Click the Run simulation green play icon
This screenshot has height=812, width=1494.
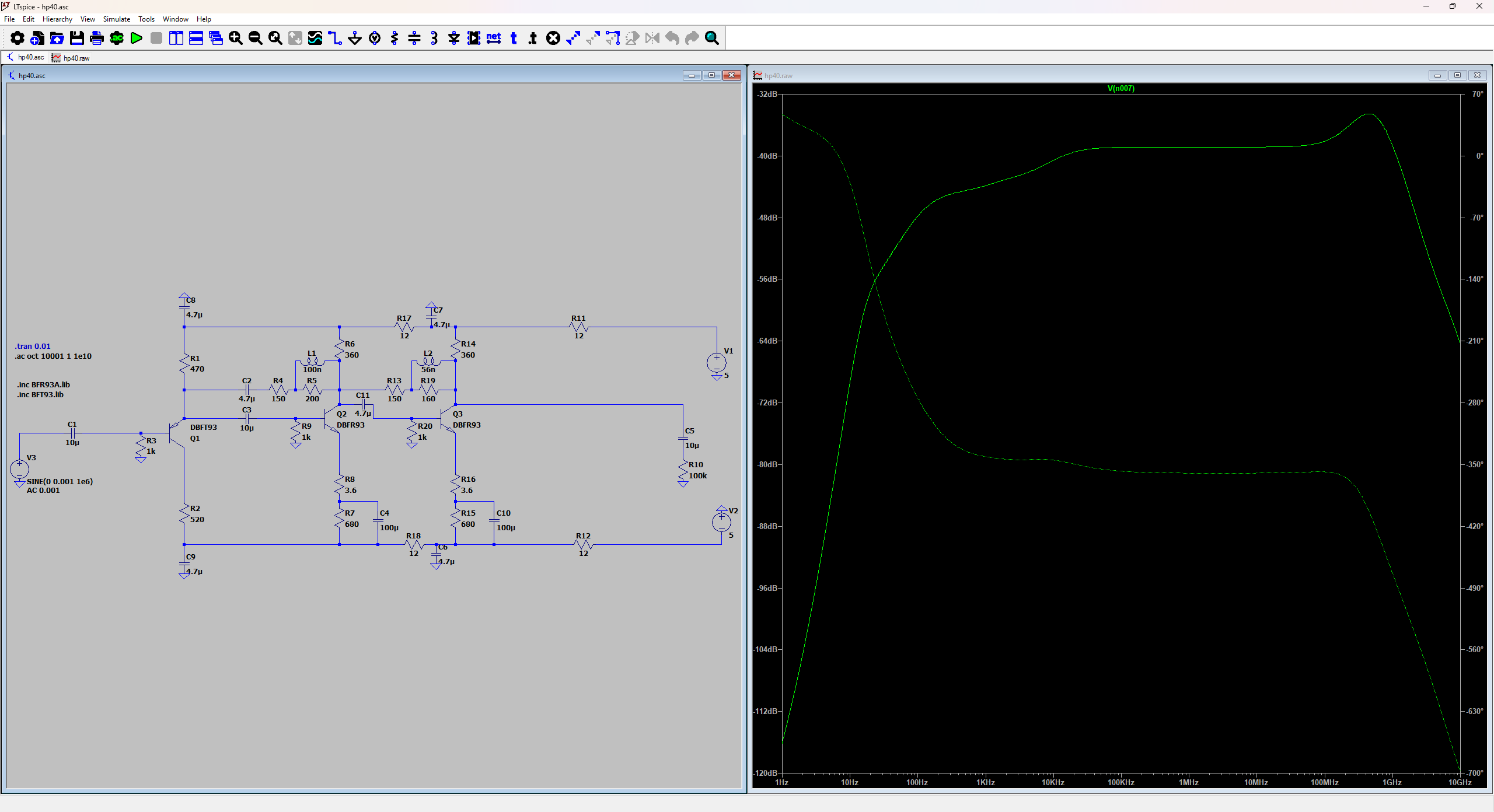tap(137, 38)
